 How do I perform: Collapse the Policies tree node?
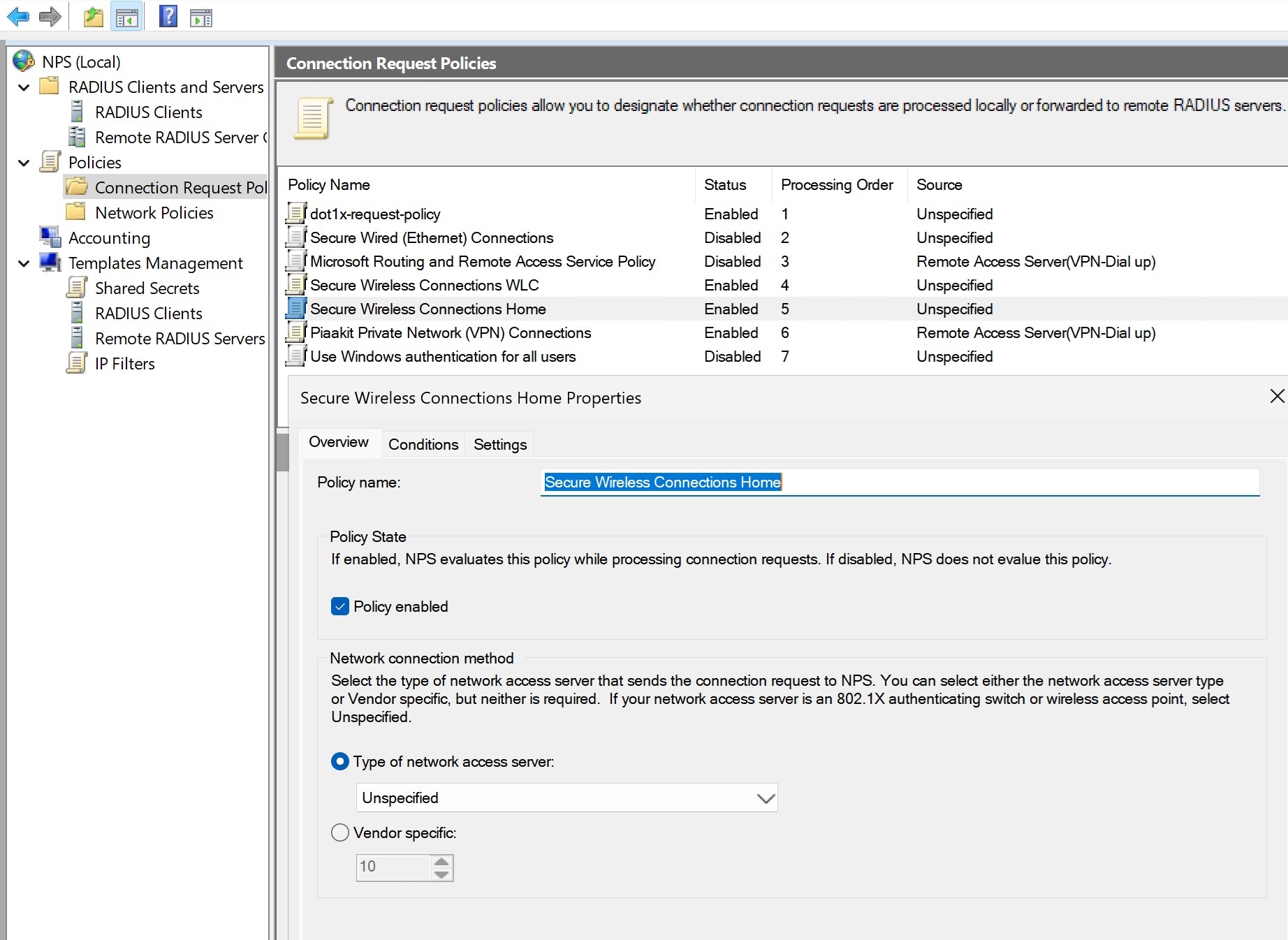24,163
